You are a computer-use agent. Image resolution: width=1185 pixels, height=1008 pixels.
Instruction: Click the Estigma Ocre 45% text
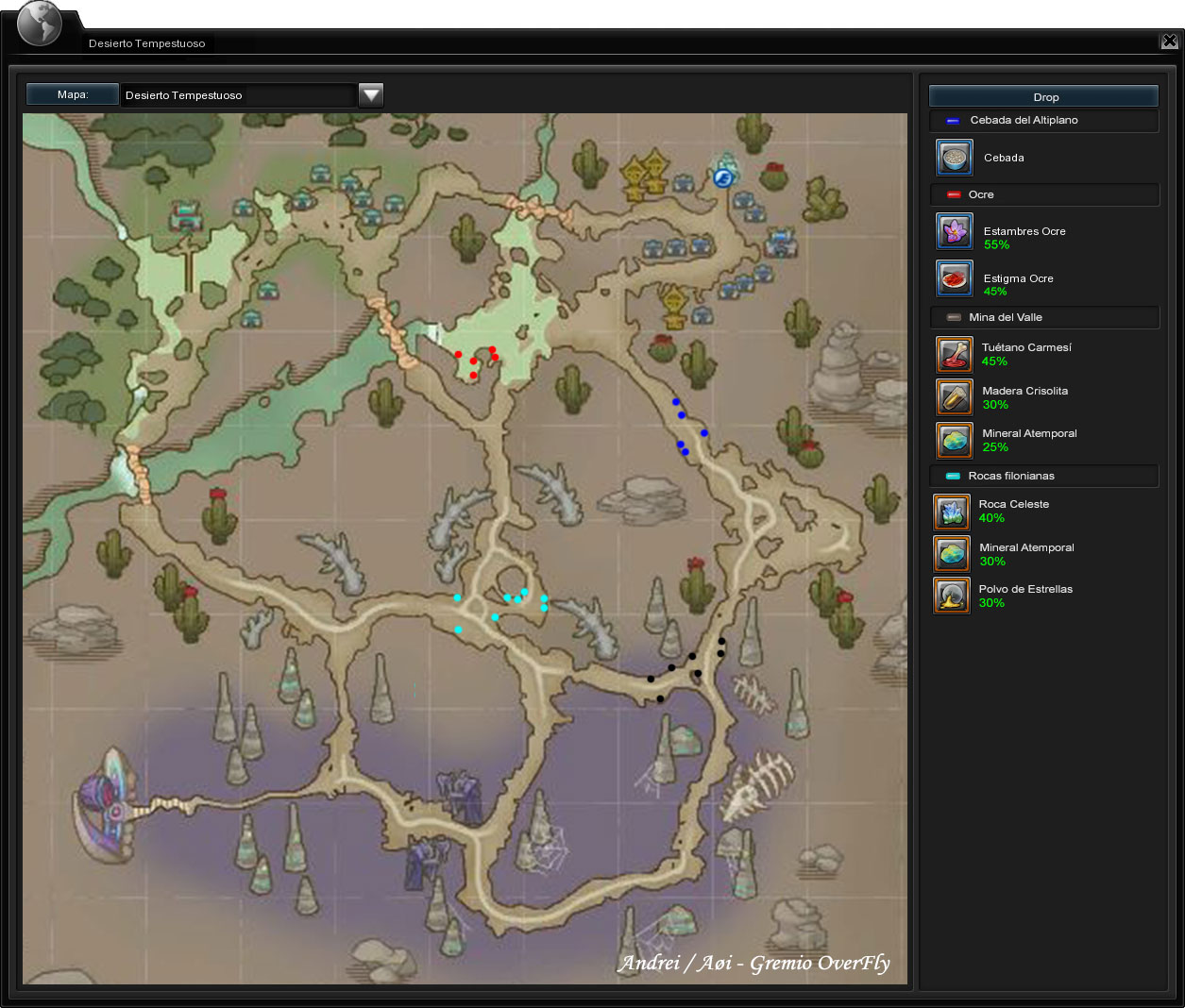(x=1018, y=285)
